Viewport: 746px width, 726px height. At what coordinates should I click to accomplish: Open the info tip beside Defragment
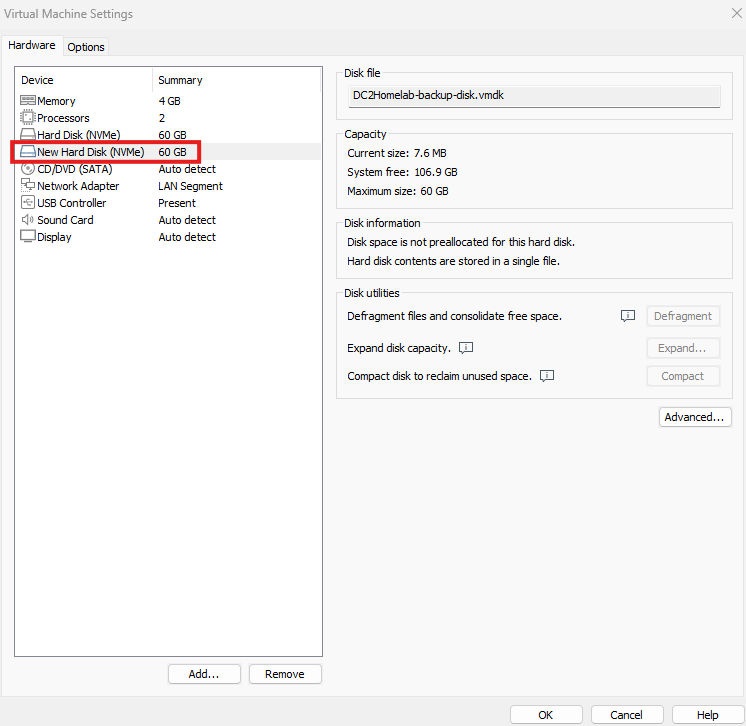[628, 316]
